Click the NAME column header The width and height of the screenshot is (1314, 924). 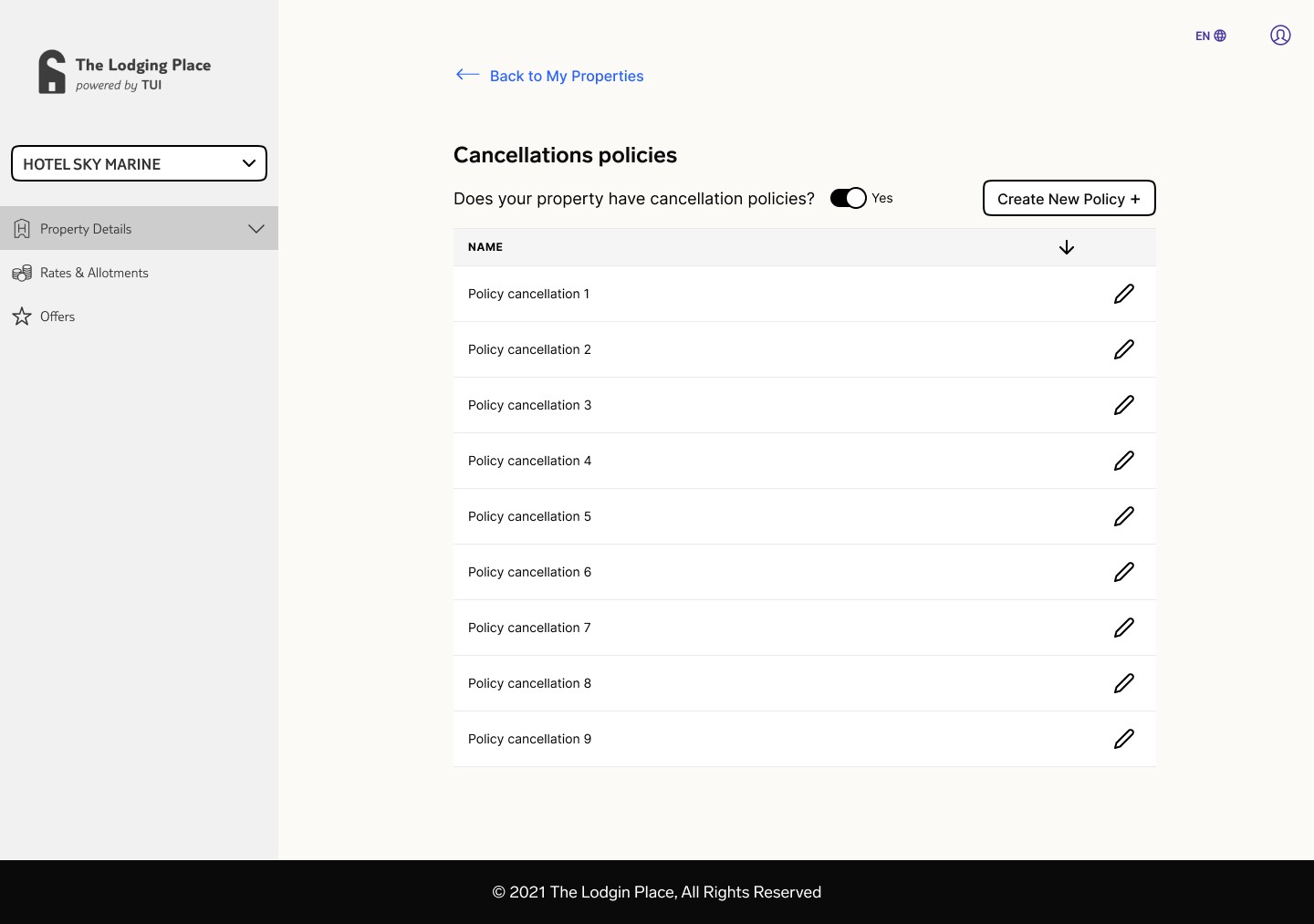click(485, 247)
